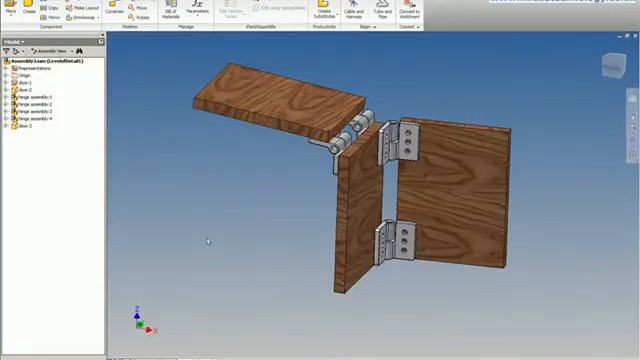Click the Place component tool
This screenshot has width=640, height=360.
[x=11, y=6]
